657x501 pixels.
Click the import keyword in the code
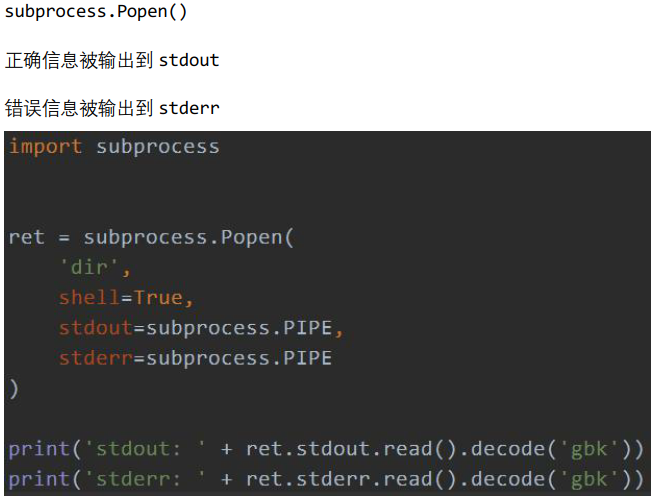(x=46, y=147)
